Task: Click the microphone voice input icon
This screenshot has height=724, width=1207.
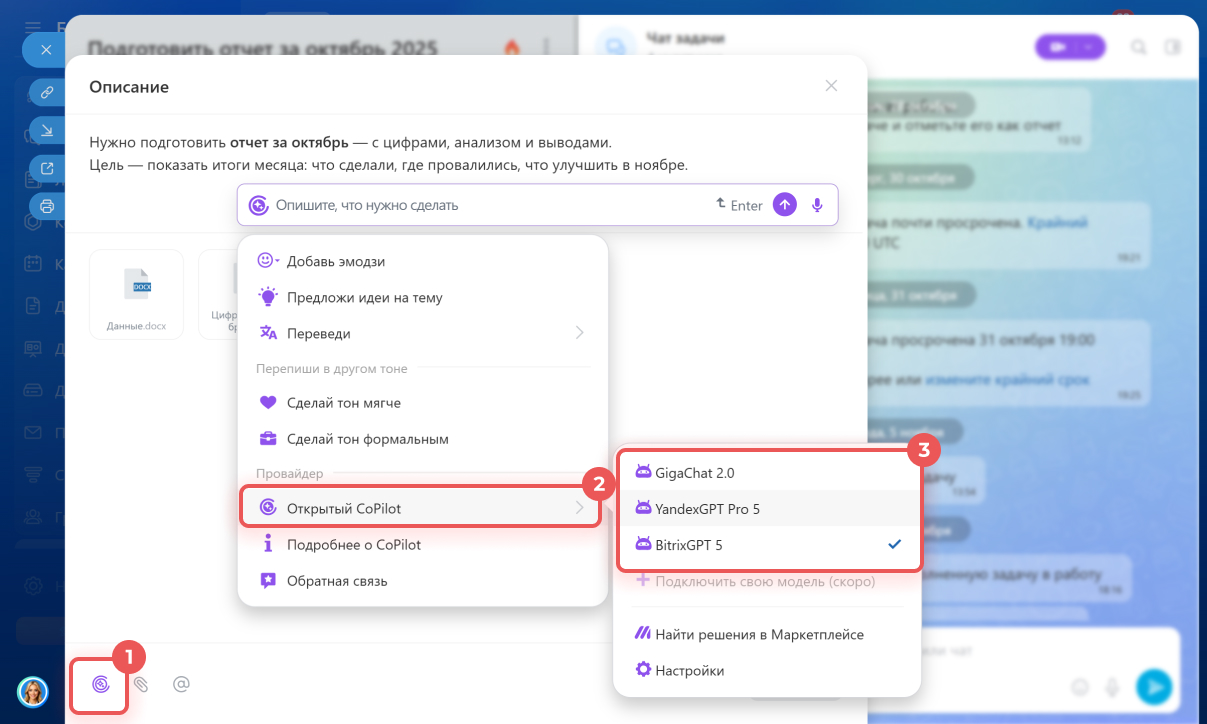Action: point(817,205)
